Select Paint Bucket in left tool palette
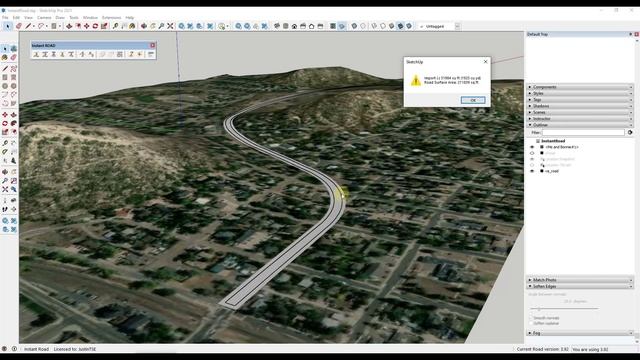Image resolution: width=640 pixels, height=360 pixels. pyautogui.click(x=5, y=58)
